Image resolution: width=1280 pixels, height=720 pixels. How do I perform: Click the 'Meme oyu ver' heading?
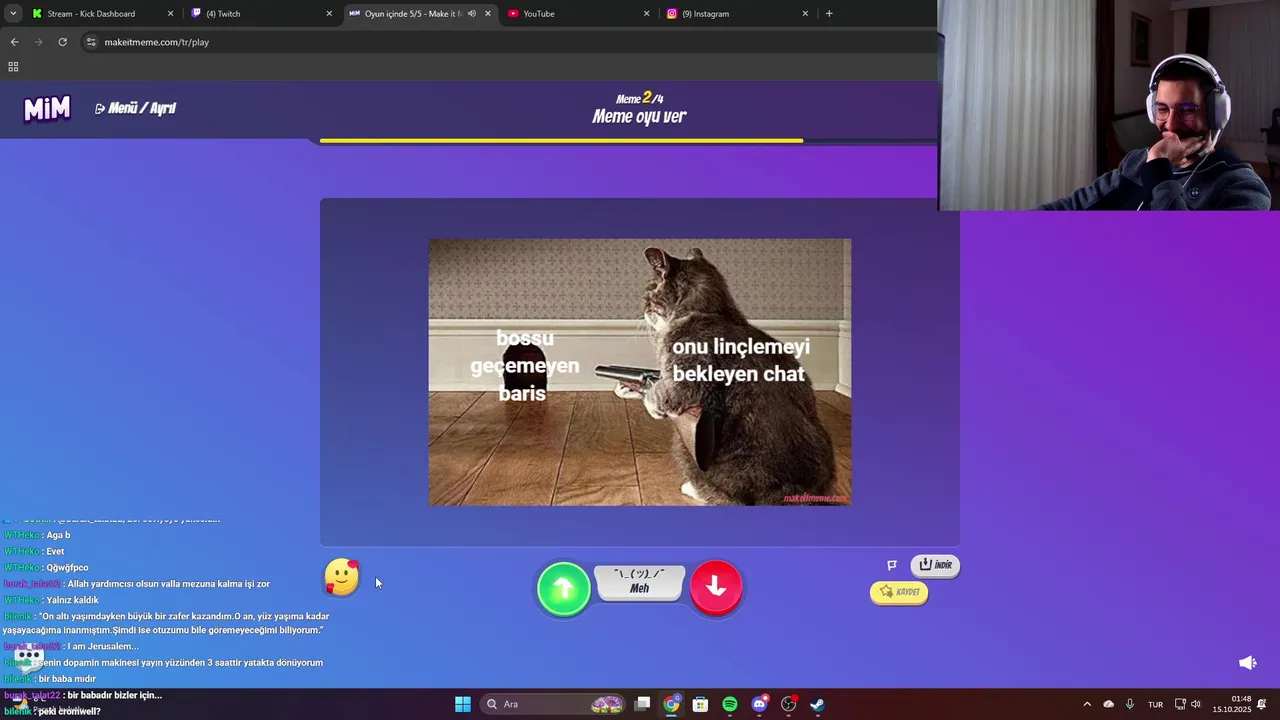coord(639,116)
